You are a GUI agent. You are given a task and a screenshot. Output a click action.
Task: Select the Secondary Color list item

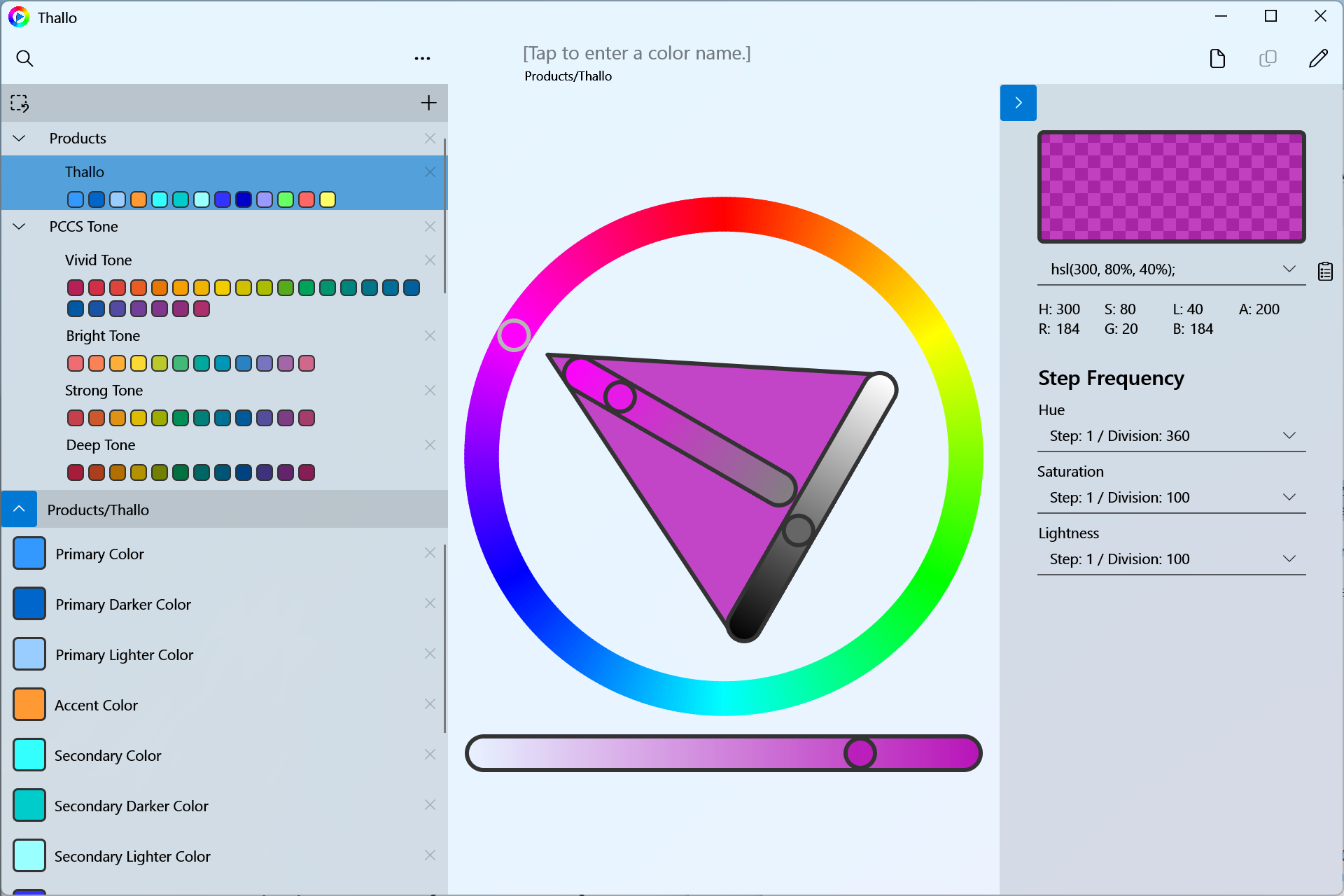223,755
